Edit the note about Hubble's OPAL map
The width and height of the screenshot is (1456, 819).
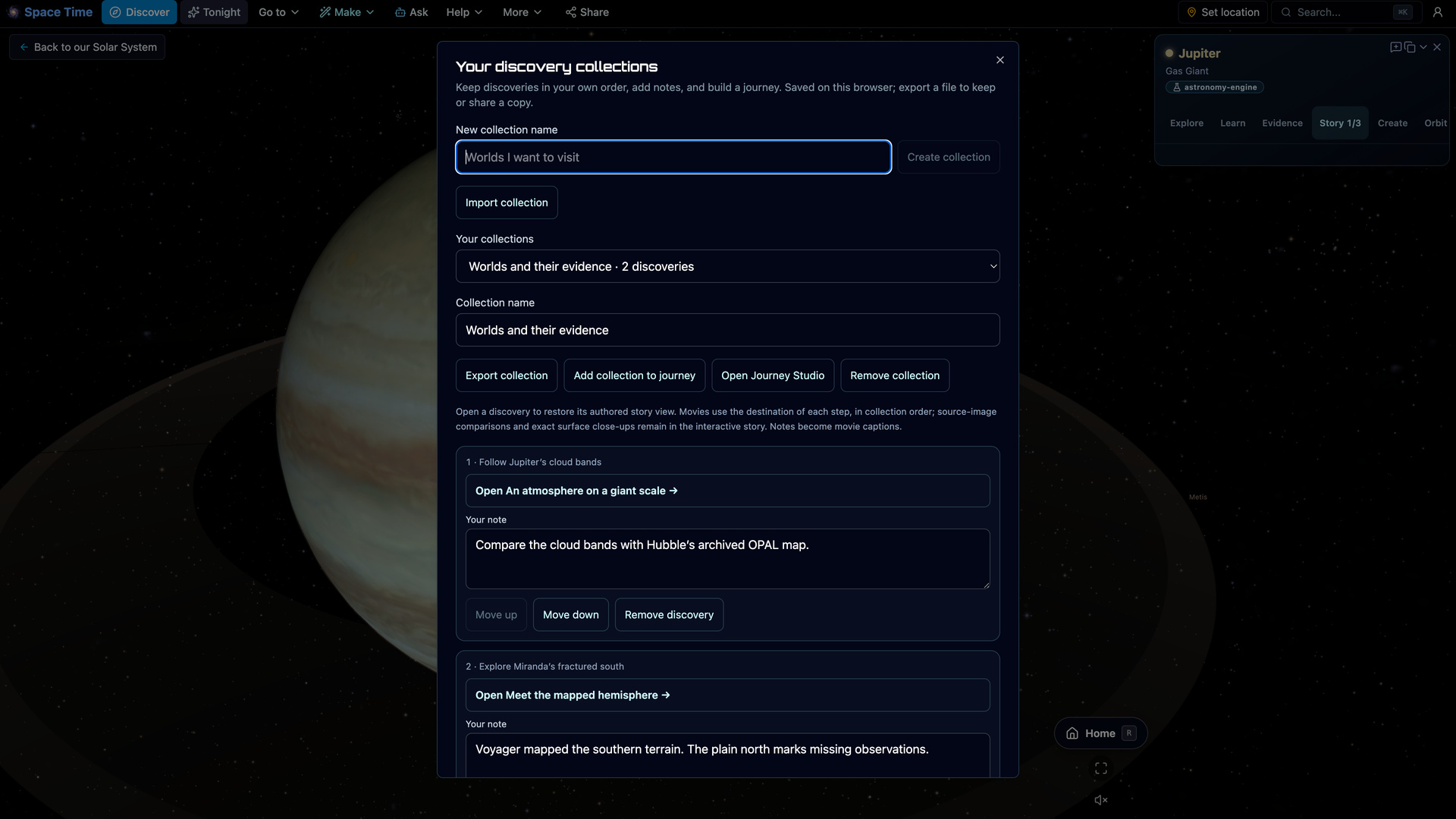click(x=727, y=559)
